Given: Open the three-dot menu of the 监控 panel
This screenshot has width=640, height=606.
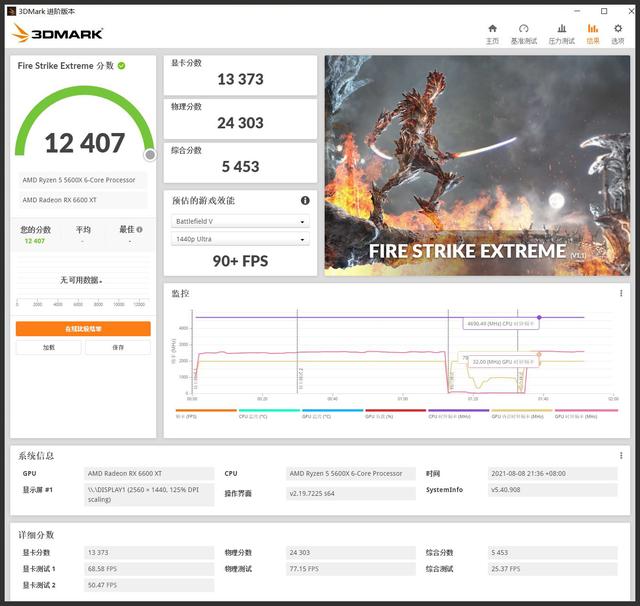Looking at the screenshot, I should click(x=621, y=293).
